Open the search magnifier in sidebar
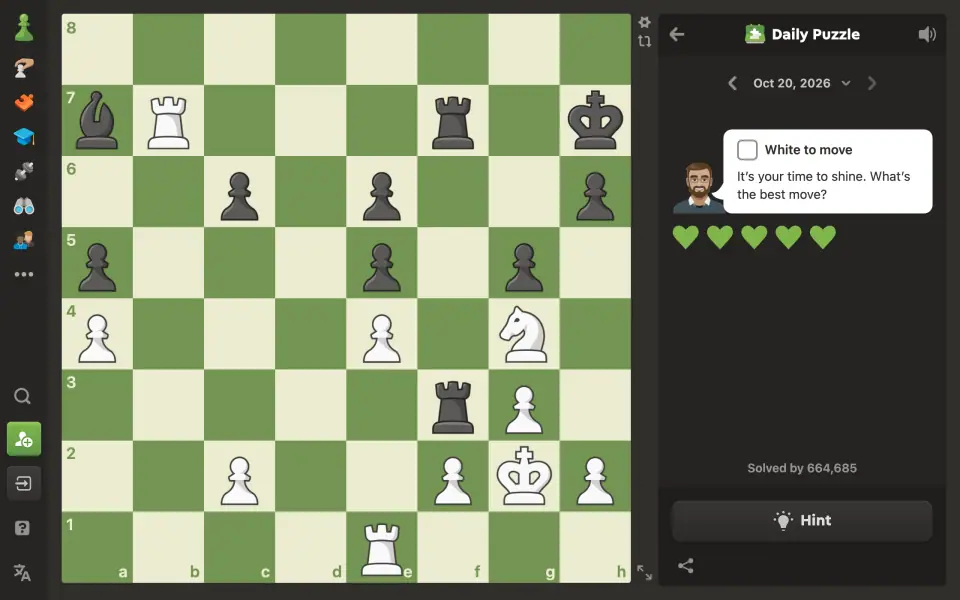 (x=23, y=397)
